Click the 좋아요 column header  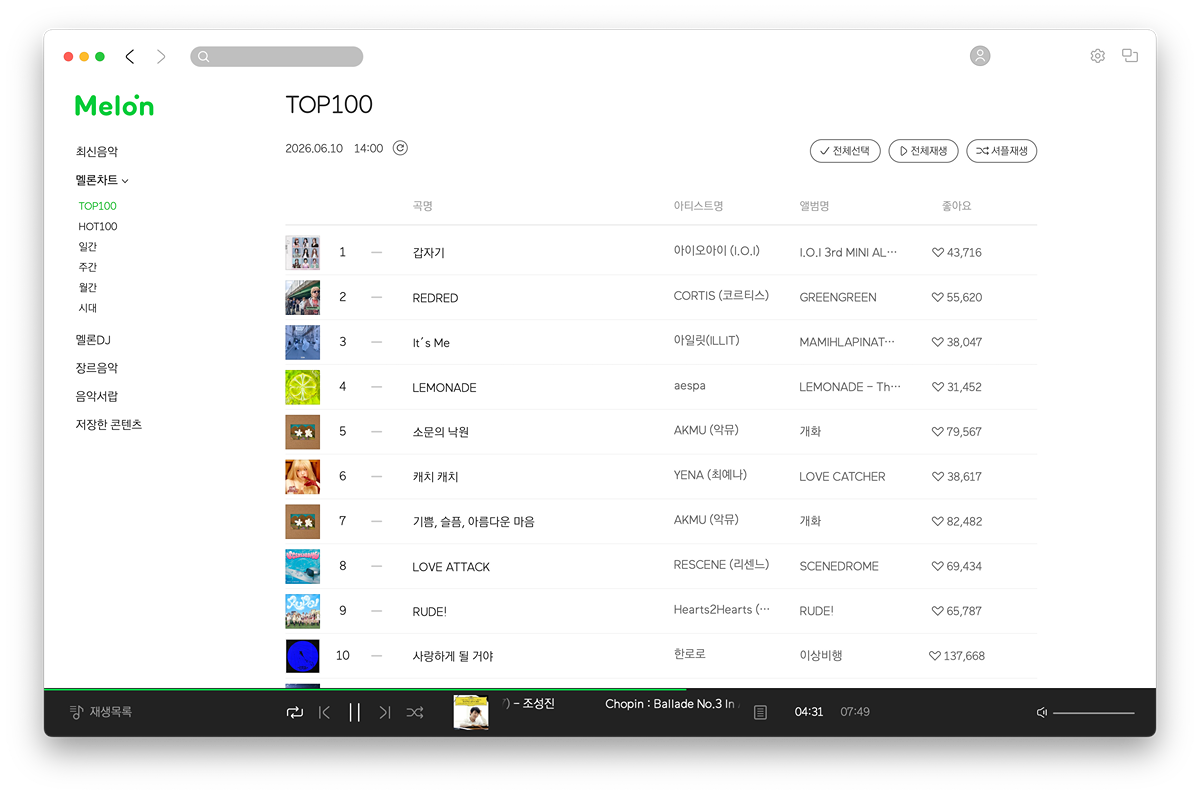[957, 206]
